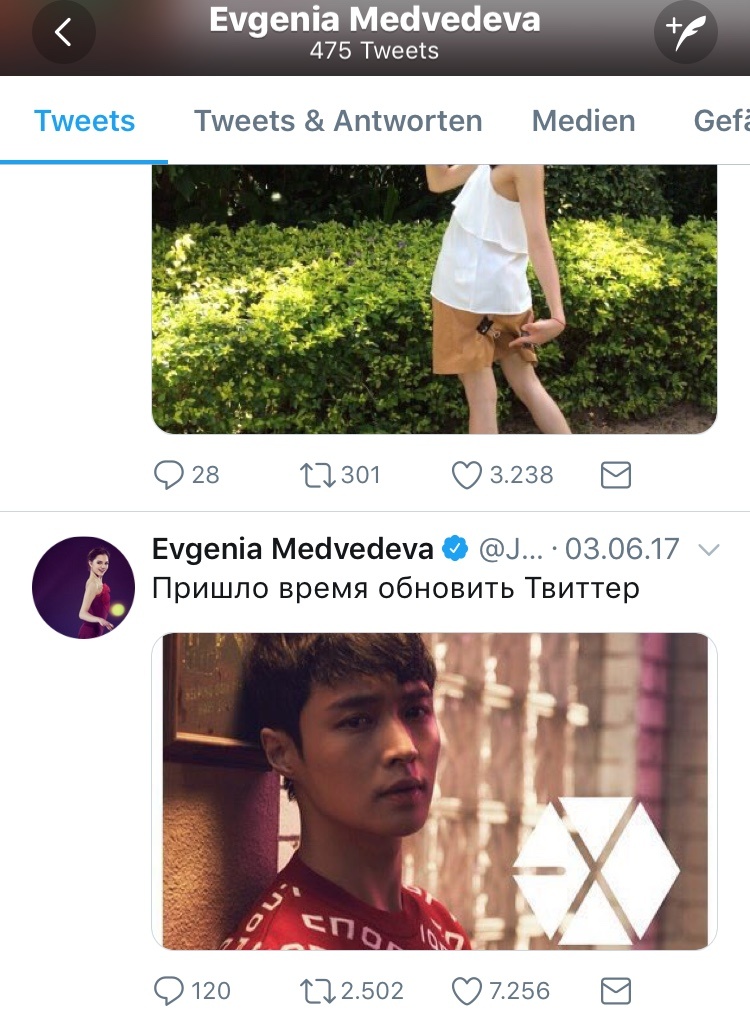Viewport: 750px width, 1022px height.
Task: Select the Tweets tab
Action: click(x=84, y=121)
